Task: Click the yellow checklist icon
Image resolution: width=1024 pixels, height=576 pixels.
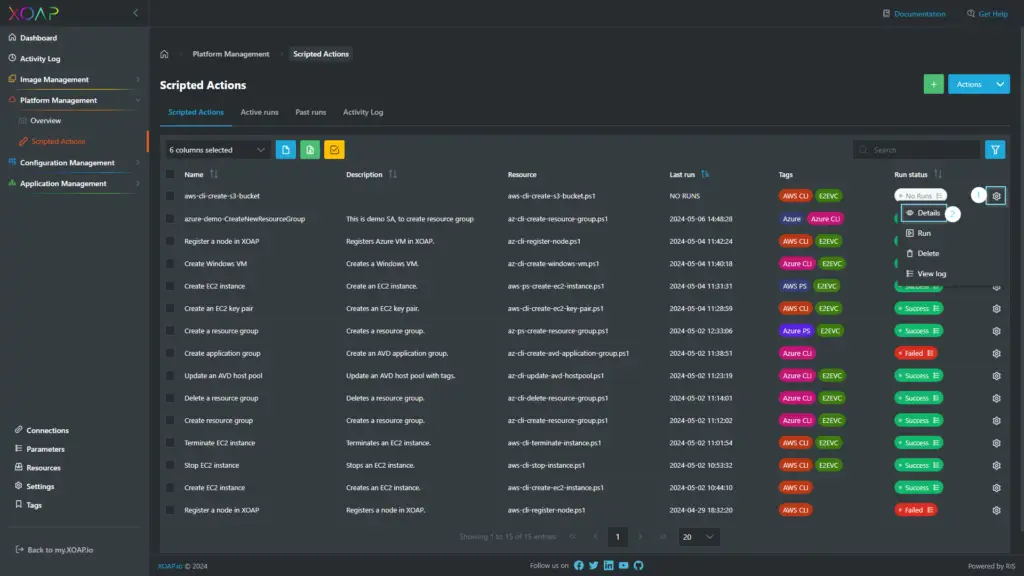Action: pos(334,150)
